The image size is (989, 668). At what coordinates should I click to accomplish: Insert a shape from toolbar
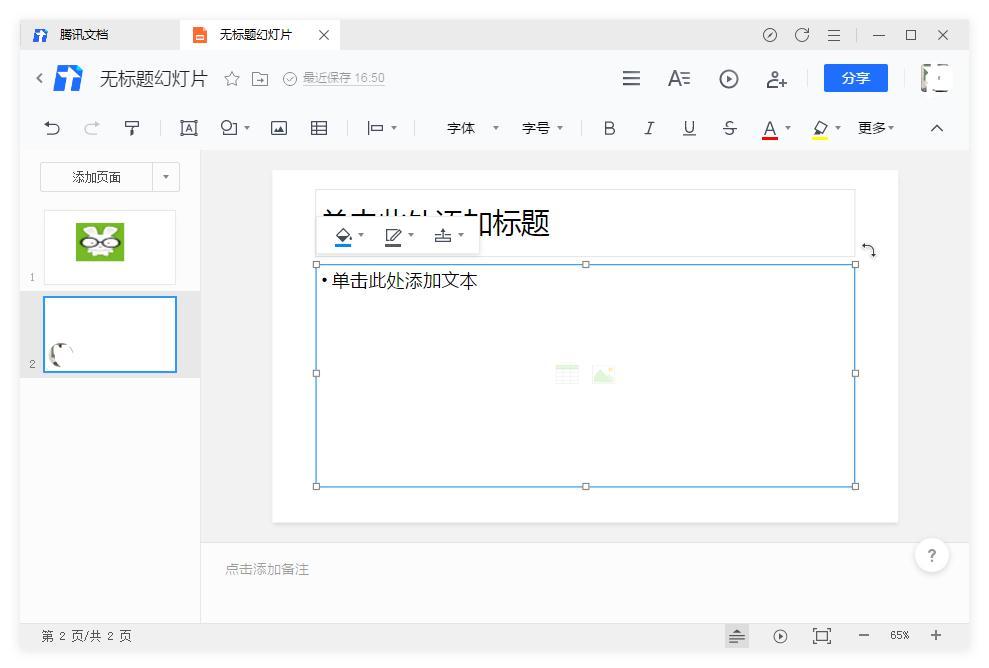tap(228, 128)
